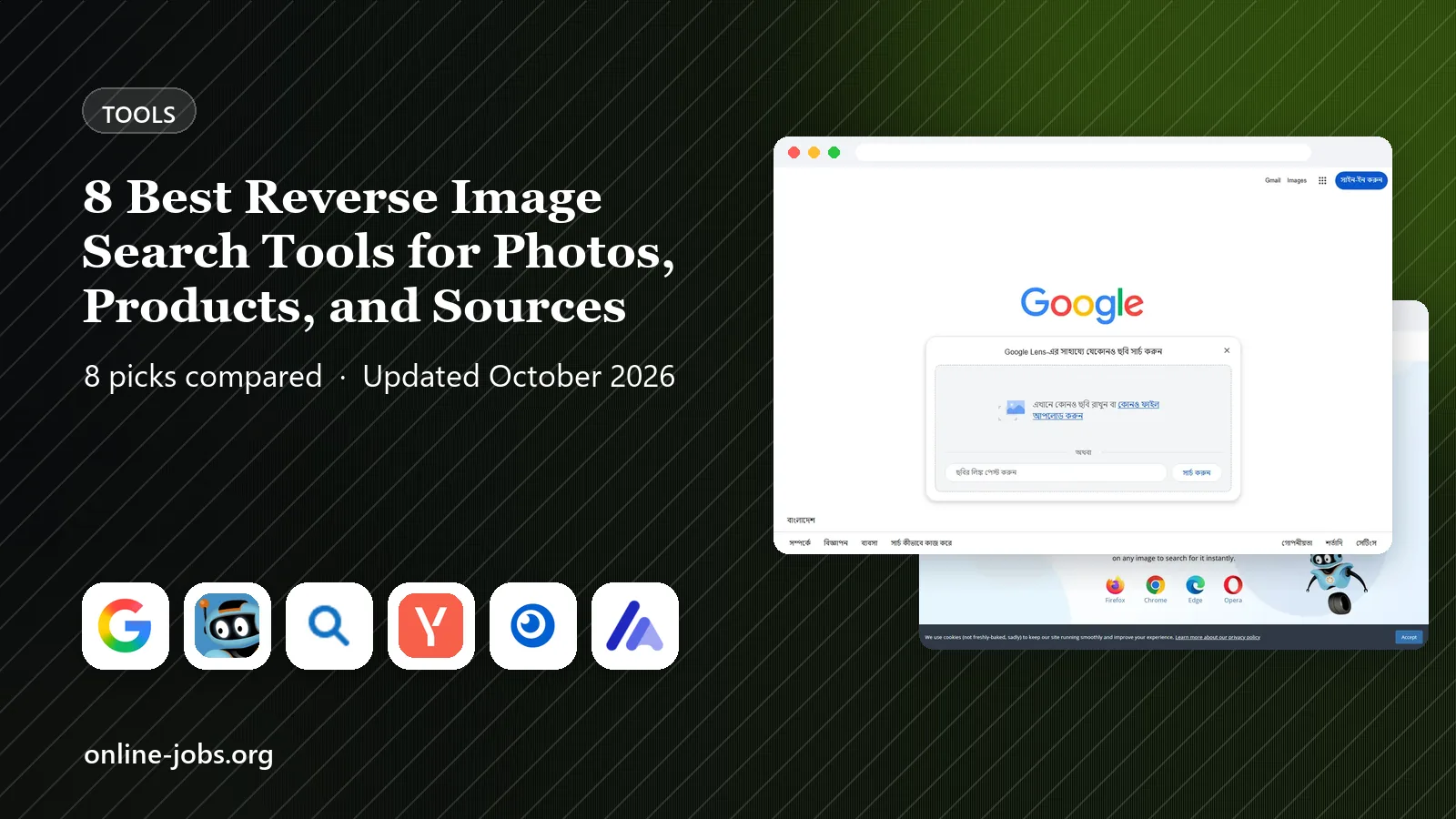Viewport: 1456px width, 819px height.
Task: Click the Chrome browser icon
Action: pos(1155,585)
